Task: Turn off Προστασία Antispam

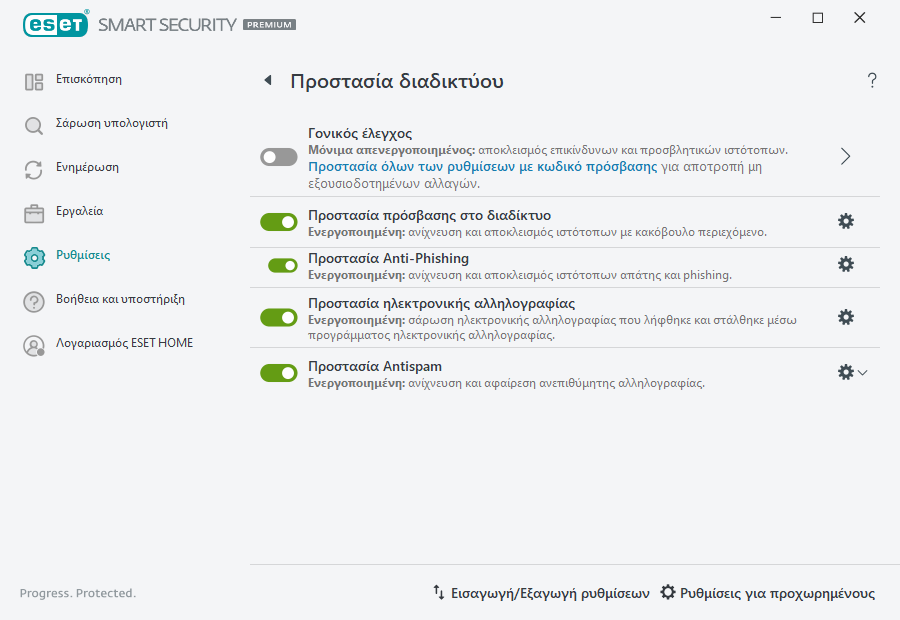Action: pos(278,371)
